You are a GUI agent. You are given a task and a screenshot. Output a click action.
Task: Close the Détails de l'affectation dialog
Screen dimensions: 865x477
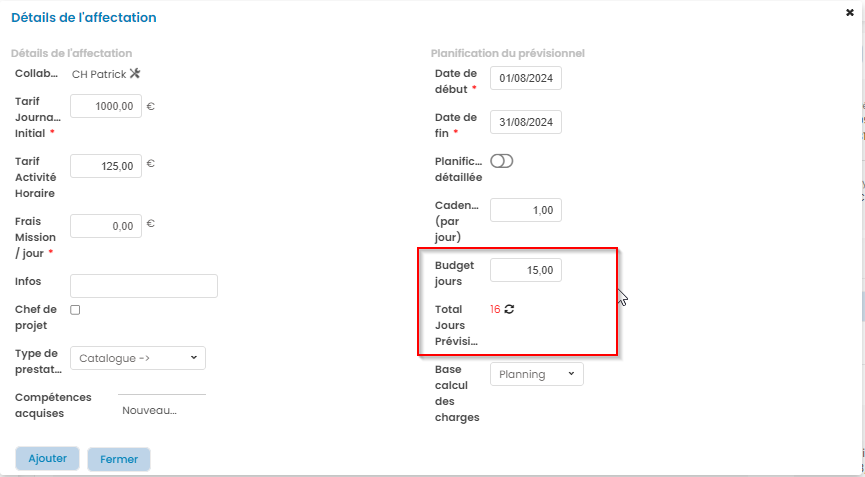click(x=850, y=13)
